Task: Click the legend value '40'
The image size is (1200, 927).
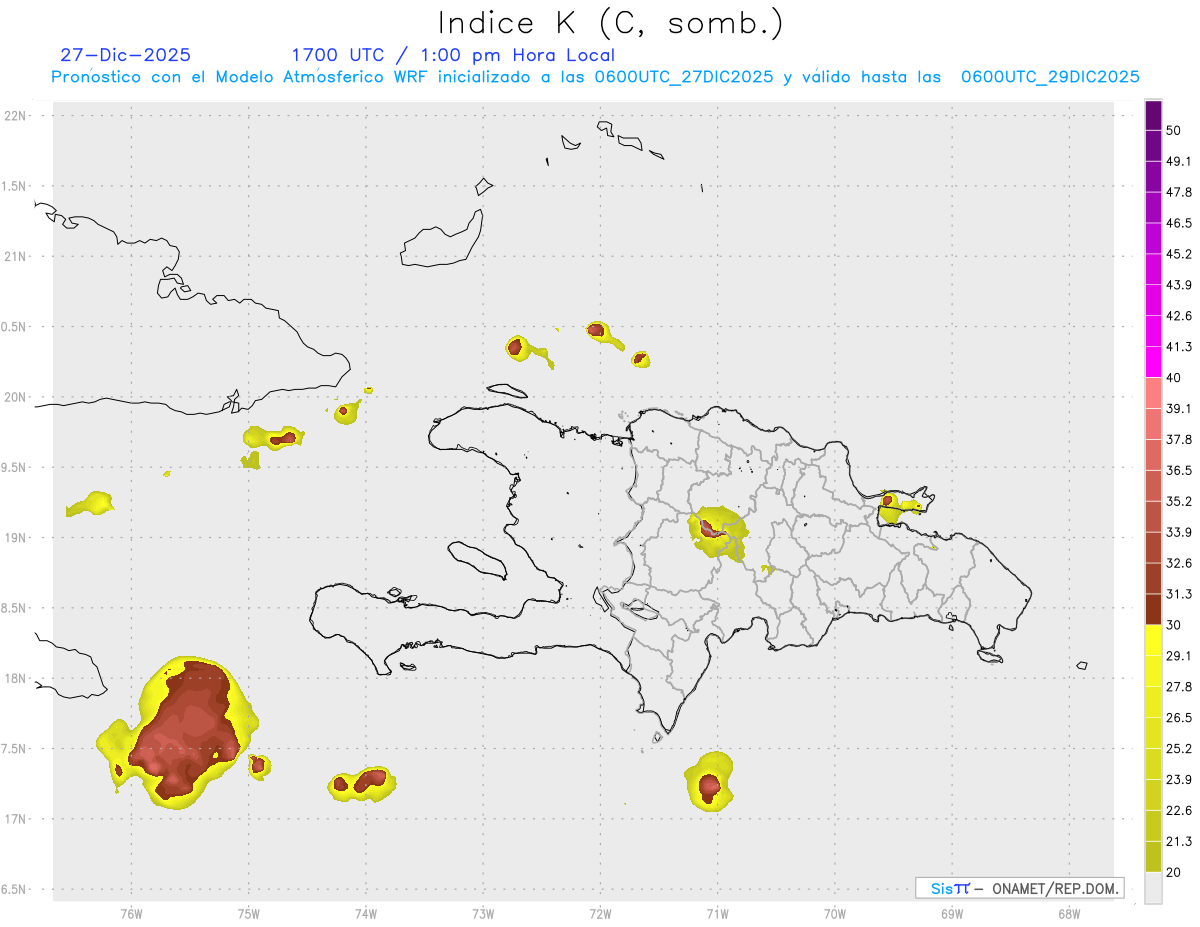Action: (x=1174, y=378)
